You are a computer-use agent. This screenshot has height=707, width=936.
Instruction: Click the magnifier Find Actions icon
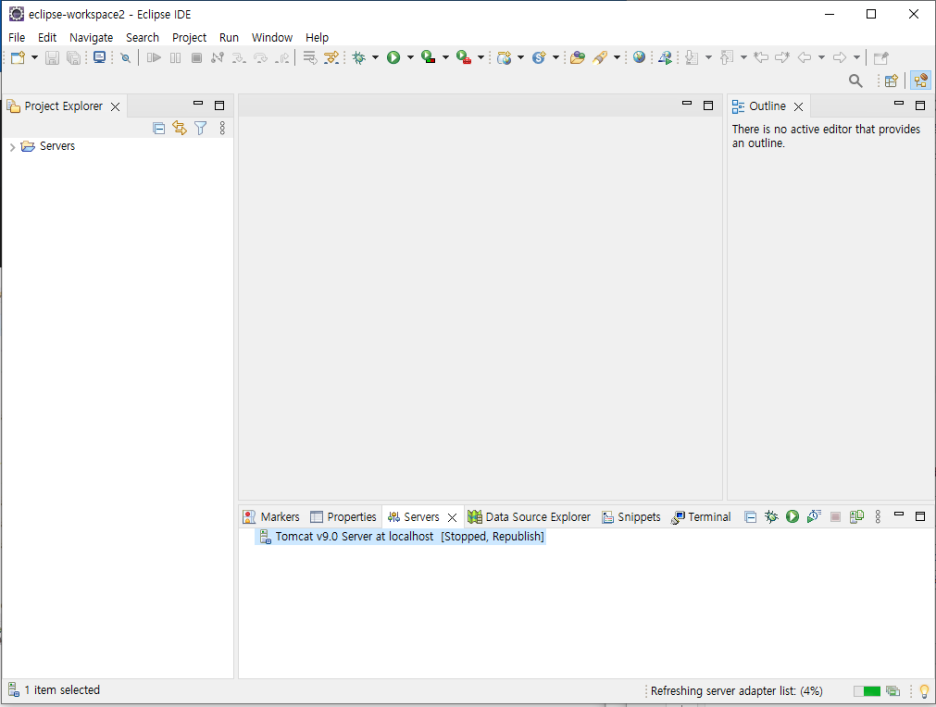(855, 81)
